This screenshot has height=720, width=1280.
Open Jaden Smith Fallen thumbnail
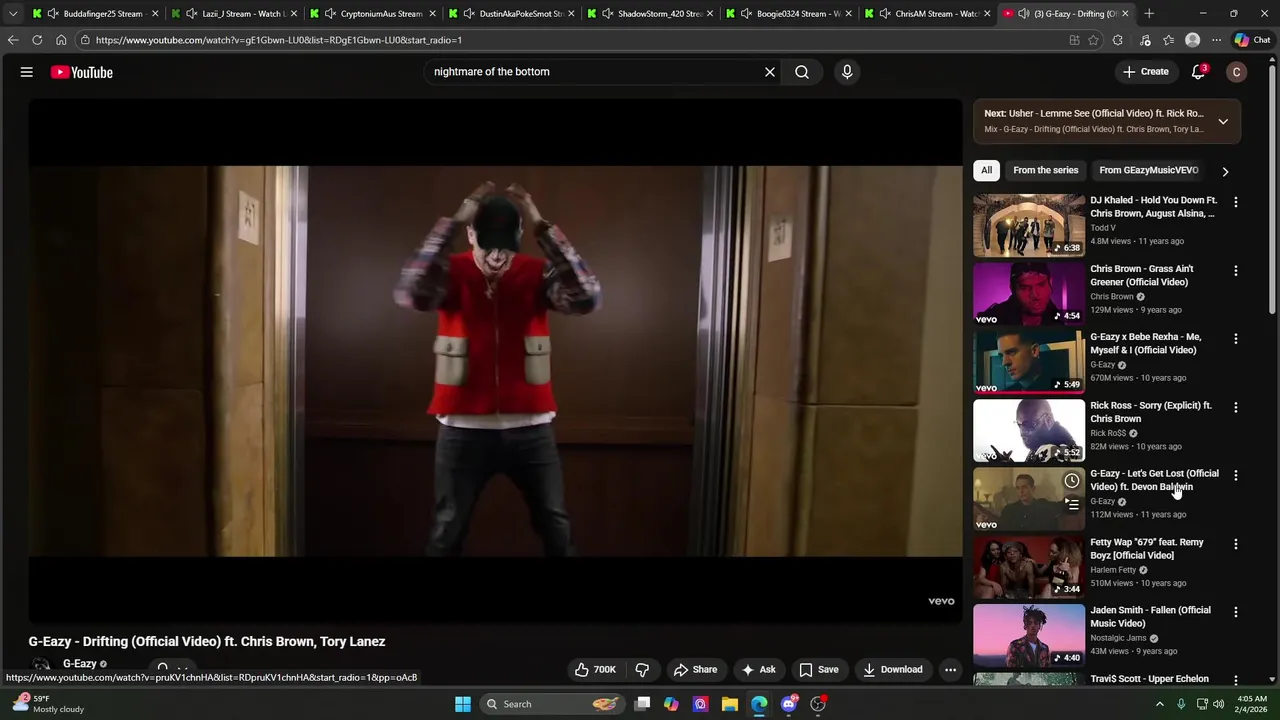1029,635
